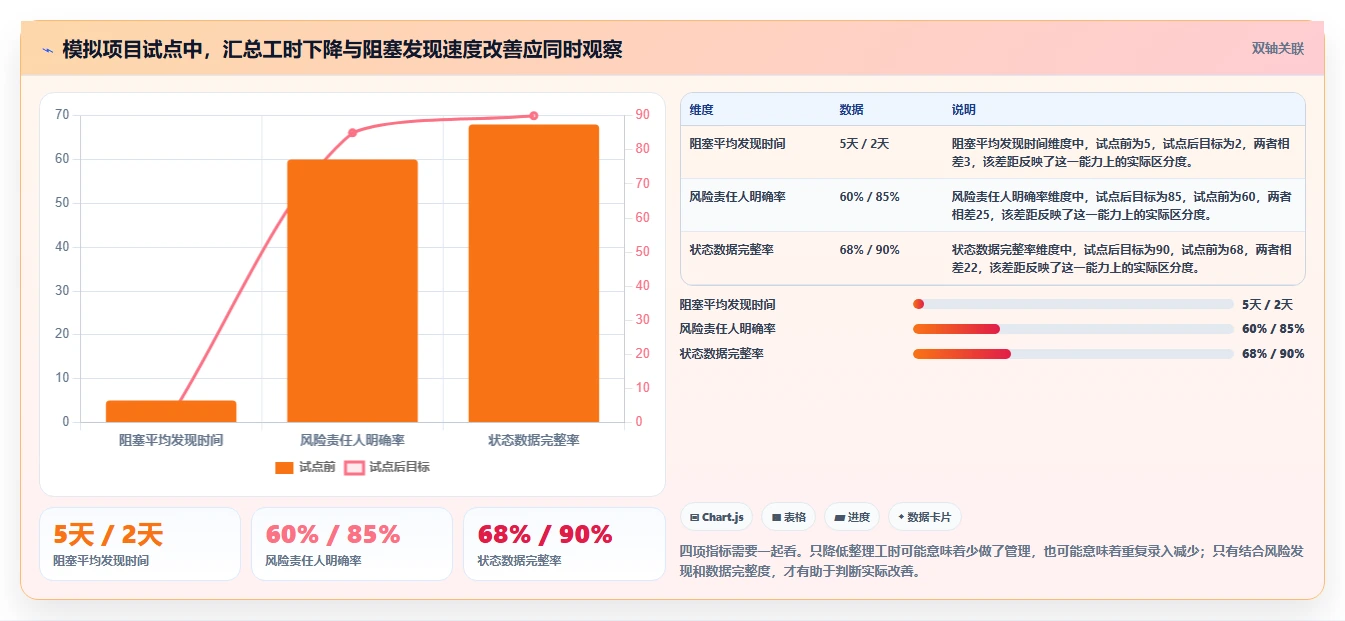This screenshot has width=1345, height=621.
Task: Click the 状态数据完整率 orange chart bar
Action: pos(534,273)
